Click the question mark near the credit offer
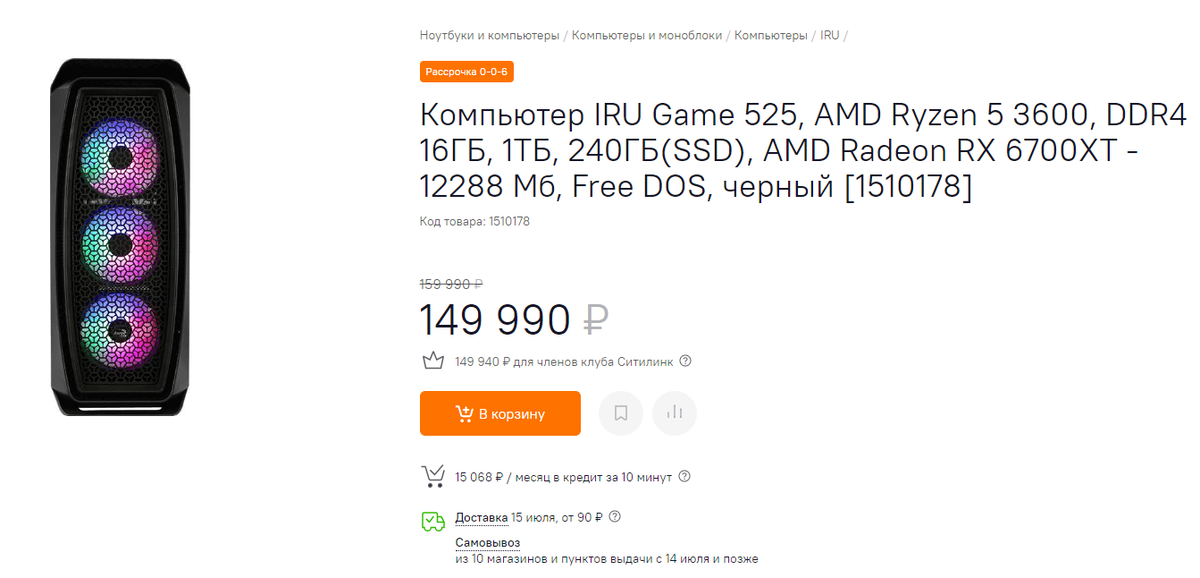The height and width of the screenshot is (578, 1200). (x=685, y=476)
